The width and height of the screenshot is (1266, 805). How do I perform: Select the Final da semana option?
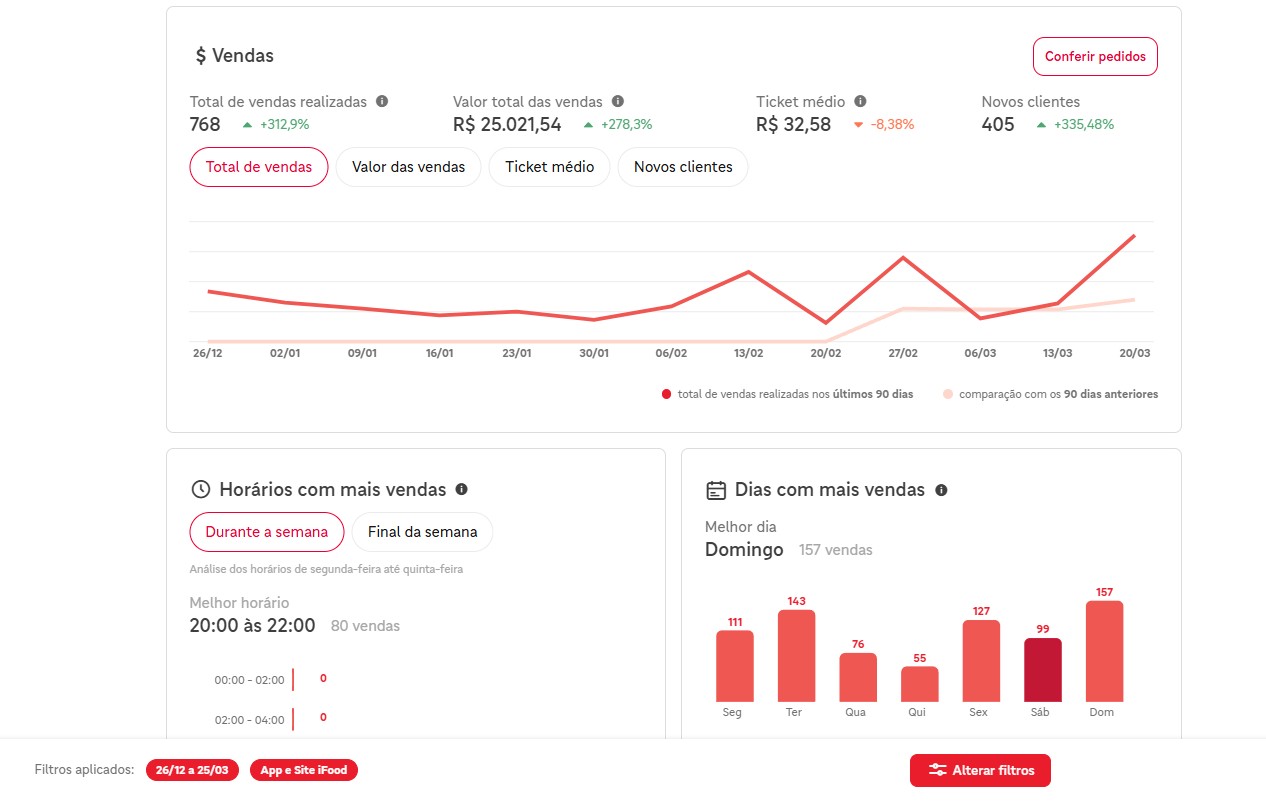click(422, 532)
